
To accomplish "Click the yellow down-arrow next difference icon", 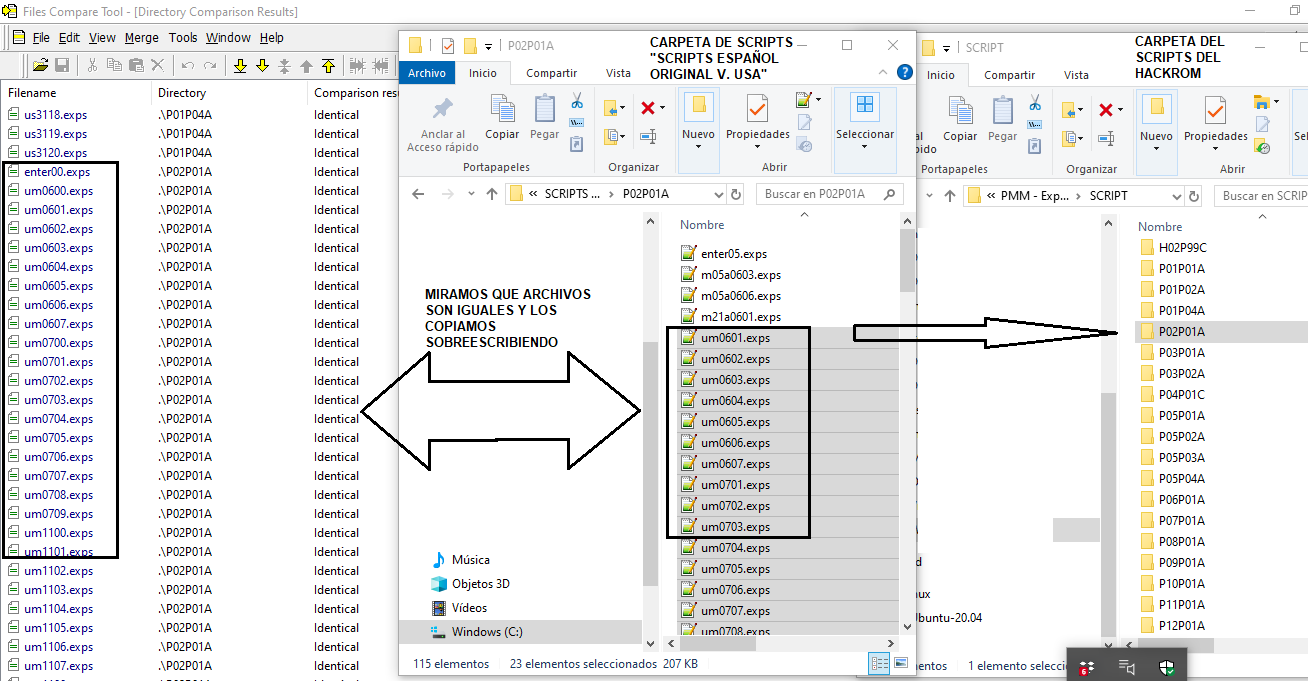I will (262, 64).
